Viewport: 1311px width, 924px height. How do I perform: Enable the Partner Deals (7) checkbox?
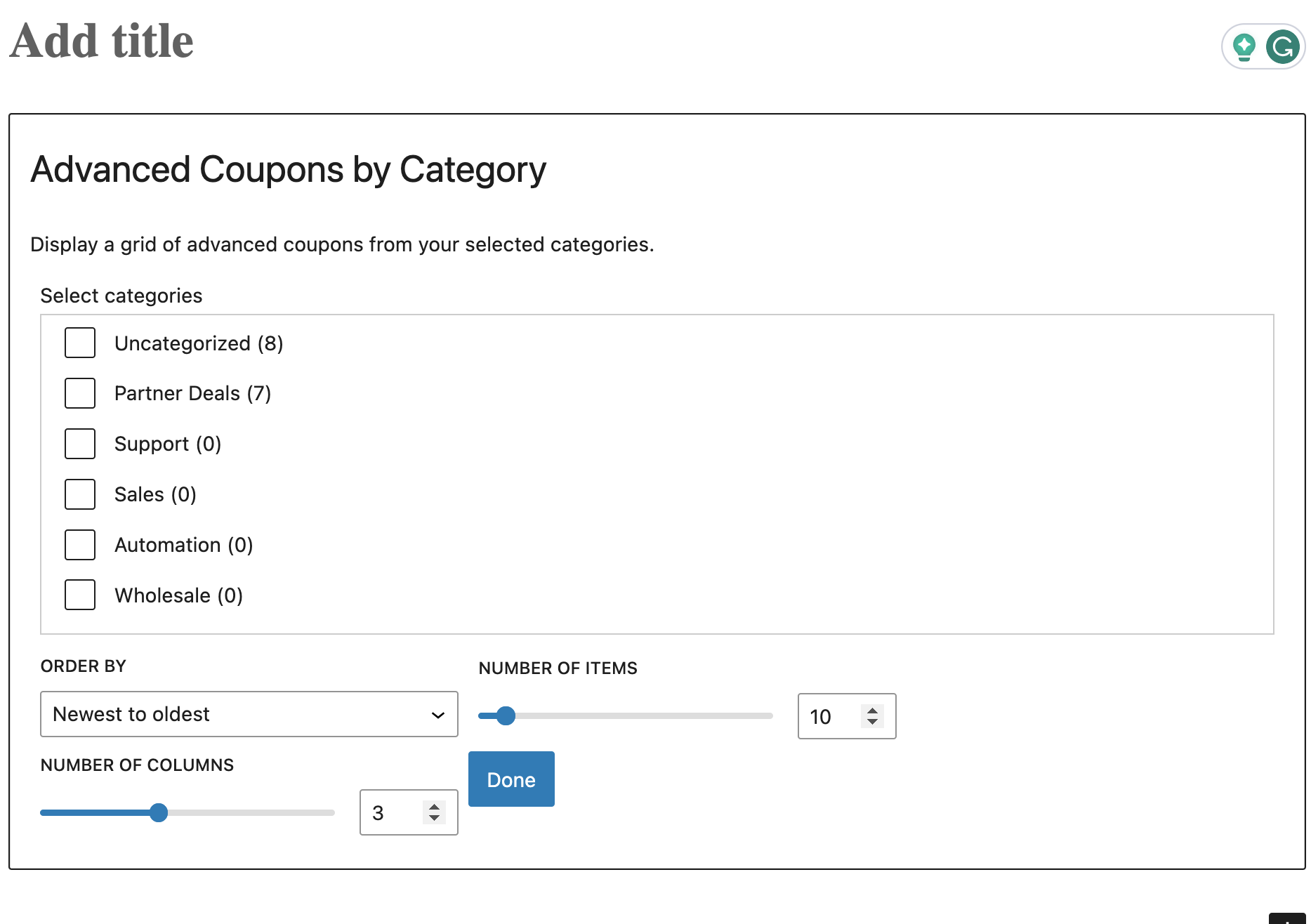point(80,393)
